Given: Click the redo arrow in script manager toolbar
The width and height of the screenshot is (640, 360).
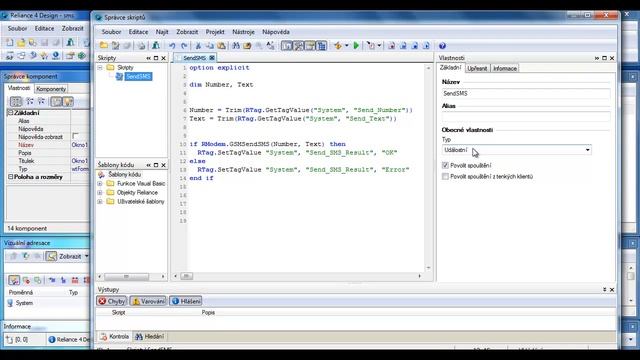Looking at the screenshot, I should tap(184, 46).
